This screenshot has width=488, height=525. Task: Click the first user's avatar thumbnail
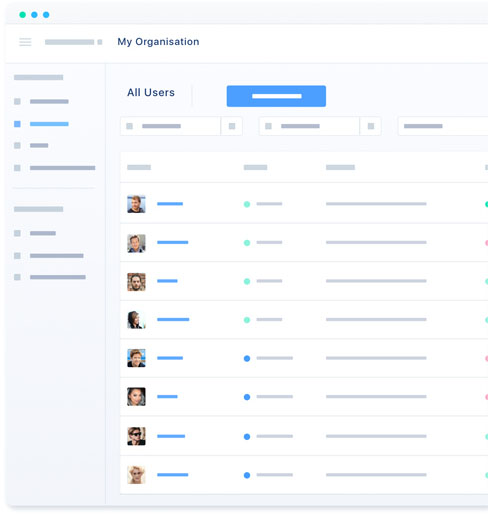click(x=136, y=204)
